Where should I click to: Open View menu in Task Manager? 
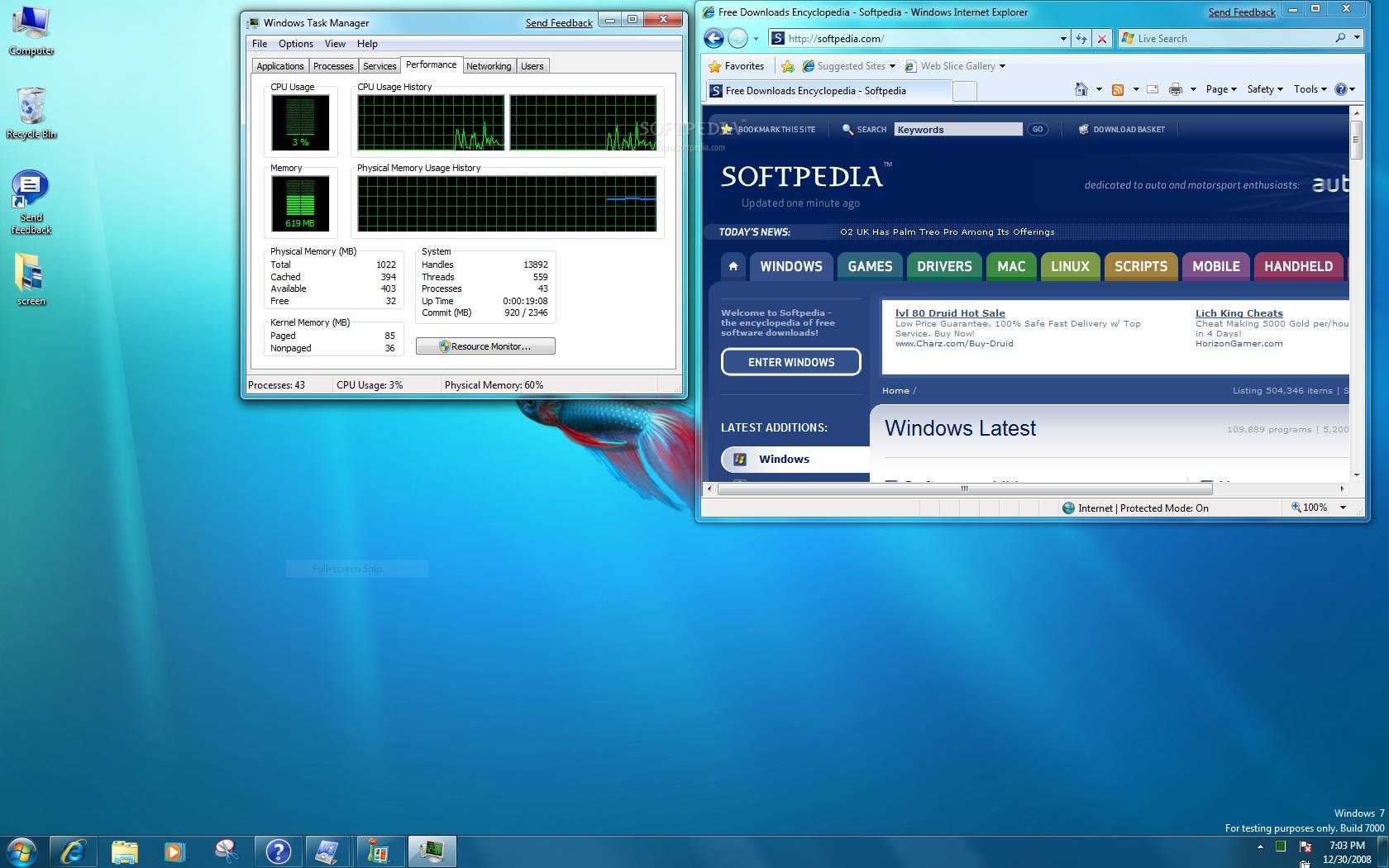click(x=335, y=44)
